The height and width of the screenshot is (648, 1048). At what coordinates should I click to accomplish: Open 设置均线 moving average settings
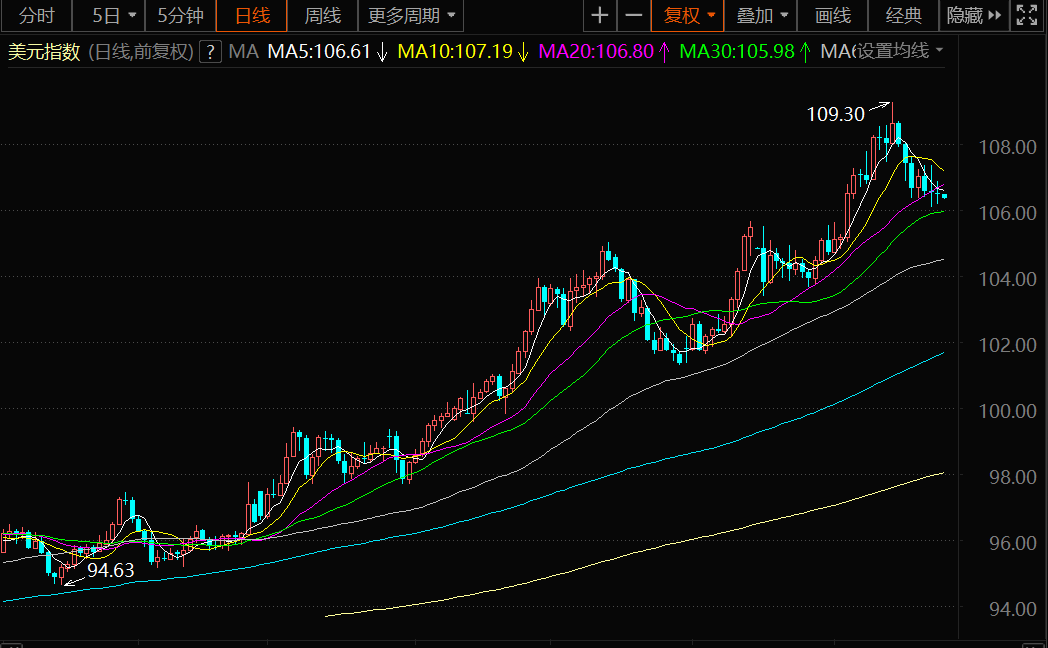coord(900,52)
